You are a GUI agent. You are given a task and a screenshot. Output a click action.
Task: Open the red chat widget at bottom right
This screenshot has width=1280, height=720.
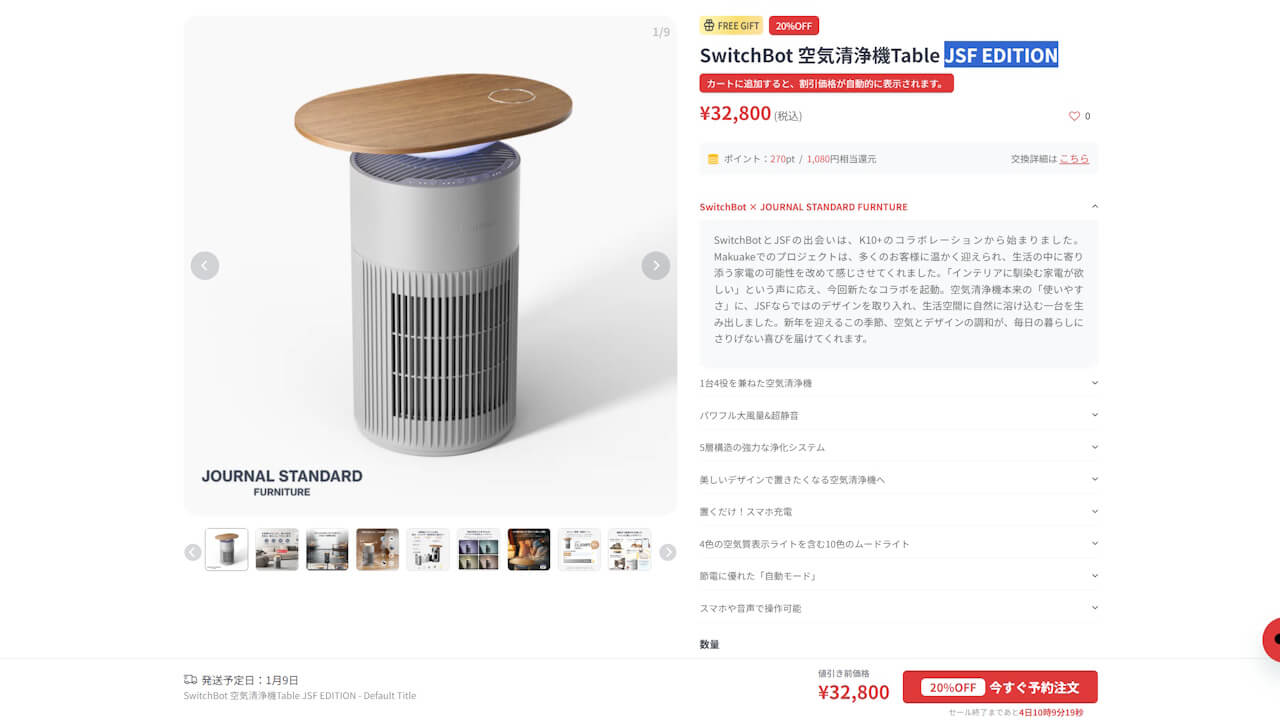(1271, 637)
